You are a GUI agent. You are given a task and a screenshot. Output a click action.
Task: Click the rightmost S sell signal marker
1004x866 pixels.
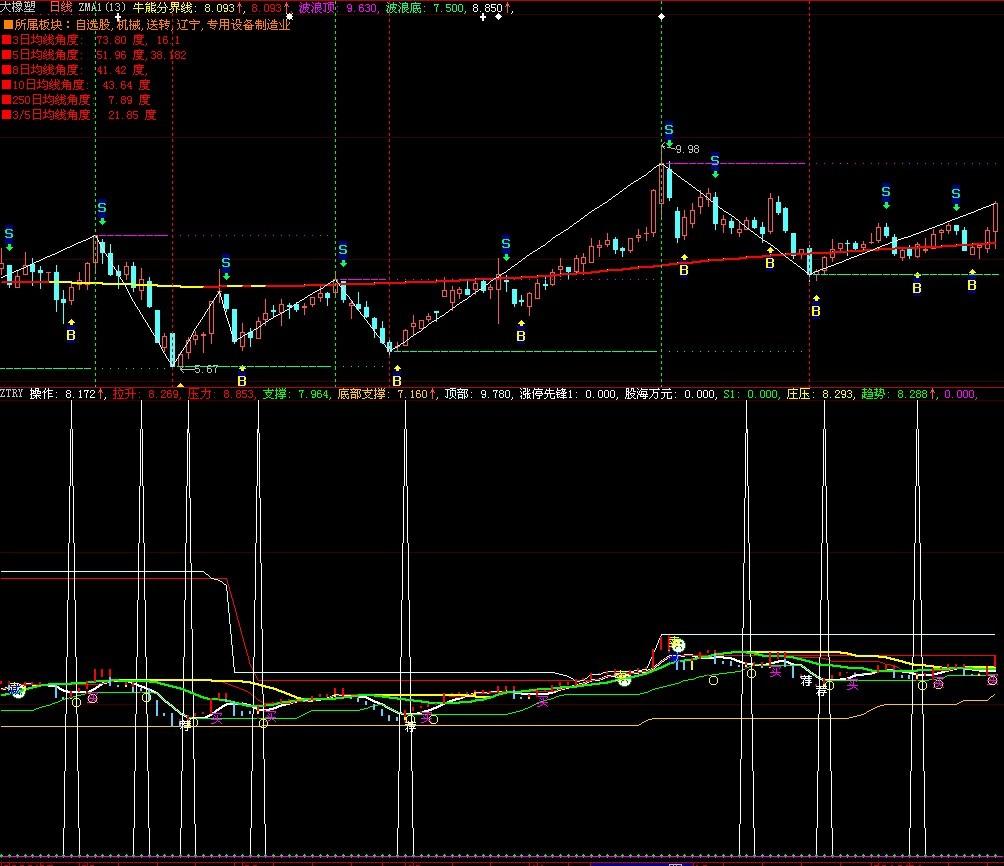956,193
